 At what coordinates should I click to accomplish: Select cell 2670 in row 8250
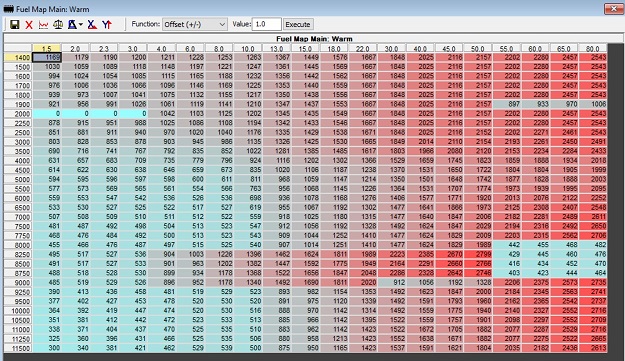coord(448,254)
